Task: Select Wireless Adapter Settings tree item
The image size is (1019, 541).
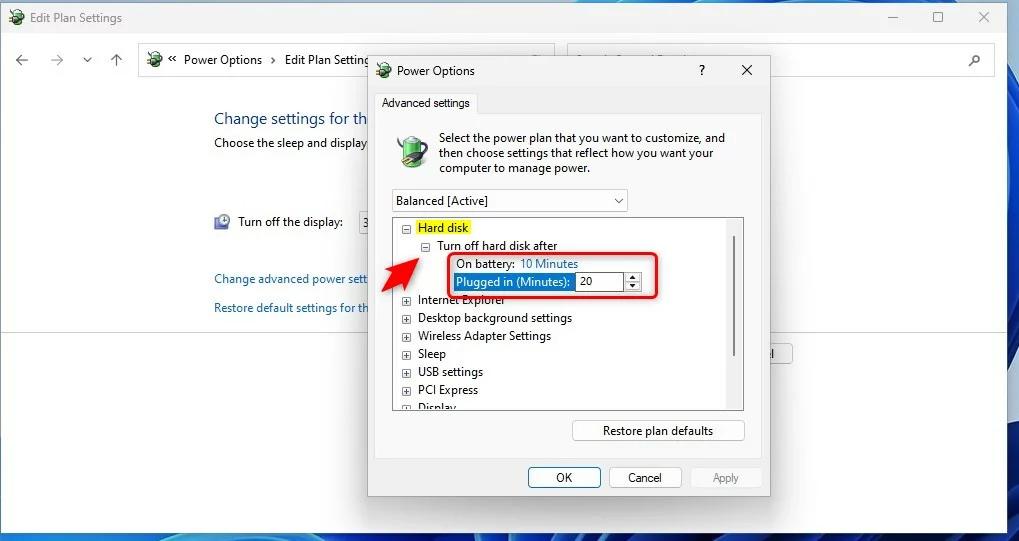Action: coord(484,336)
